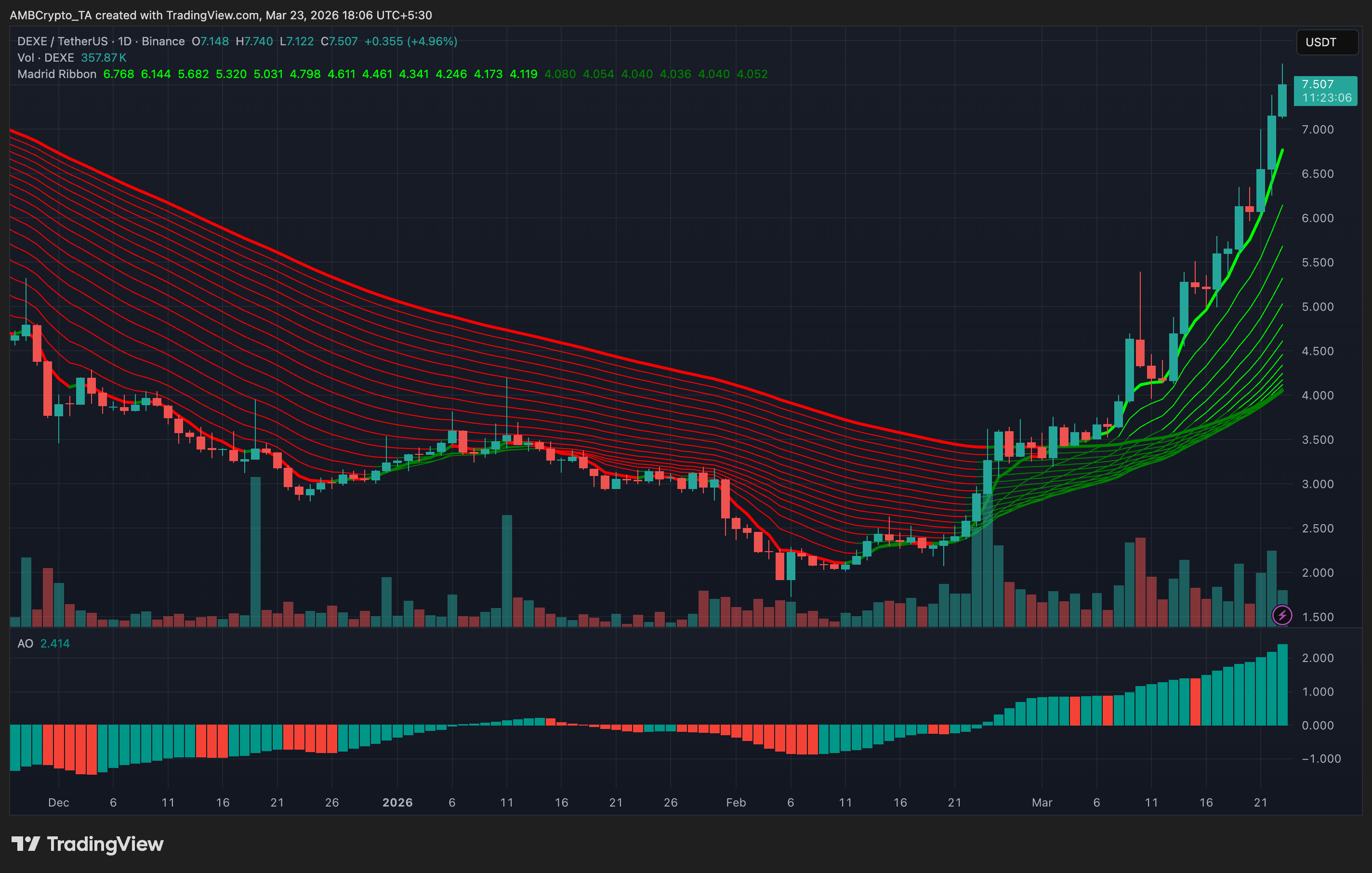Click the 2026 label on time axis
This screenshot has width=1372, height=873.
tap(397, 802)
